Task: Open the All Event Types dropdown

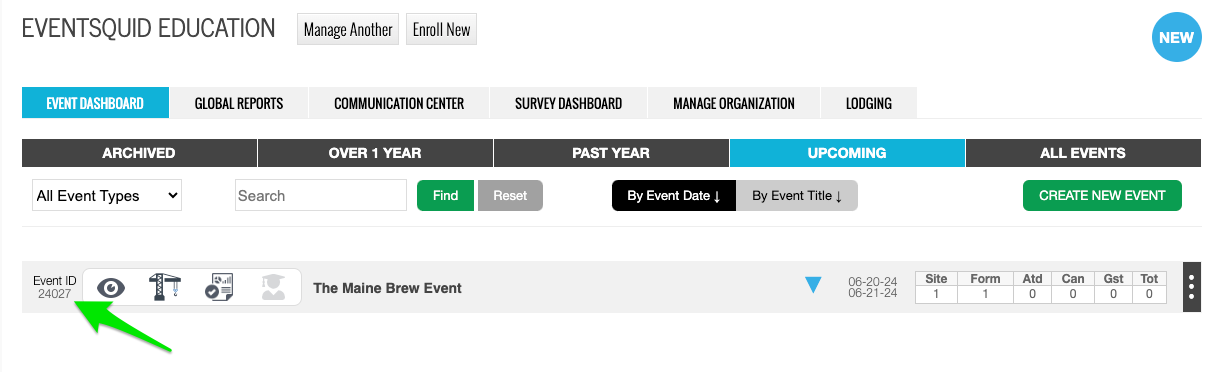Action: 106,196
